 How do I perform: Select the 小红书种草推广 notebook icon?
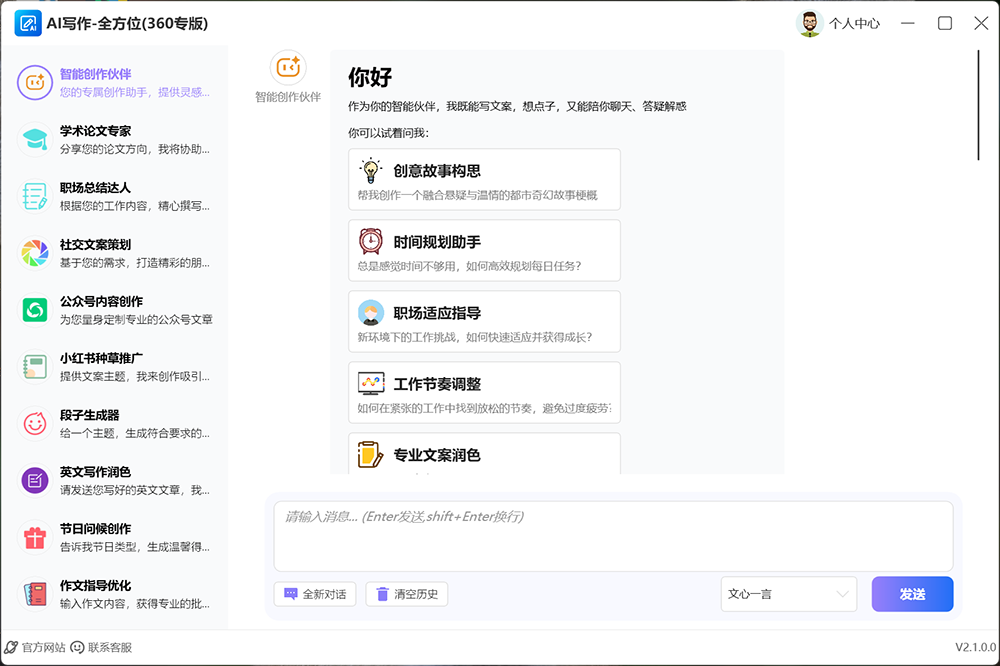[x=35, y=367]
